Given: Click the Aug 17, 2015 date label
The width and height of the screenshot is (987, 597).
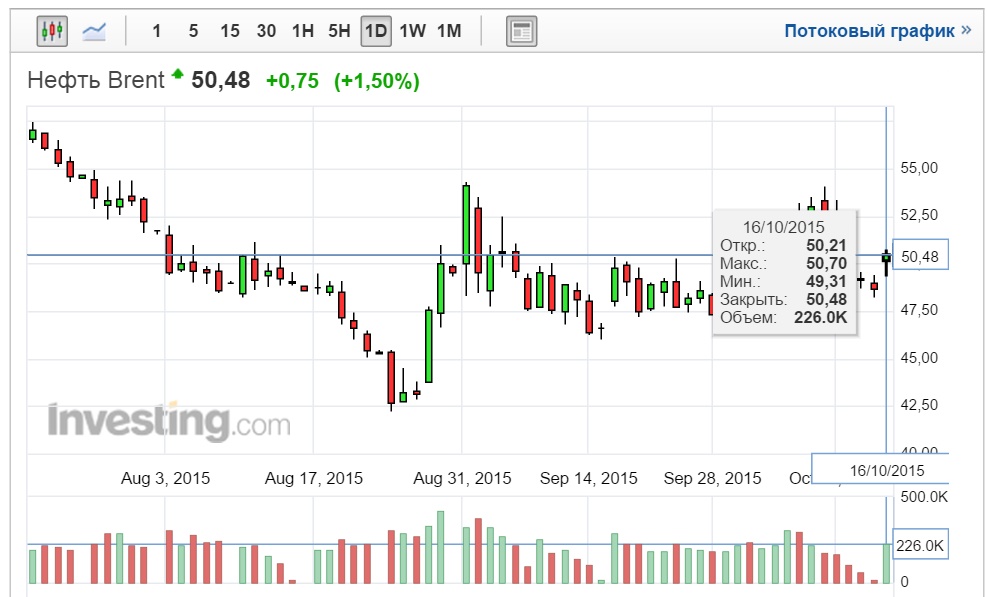Looking at the screenshot, I should [x=313, y=479].
